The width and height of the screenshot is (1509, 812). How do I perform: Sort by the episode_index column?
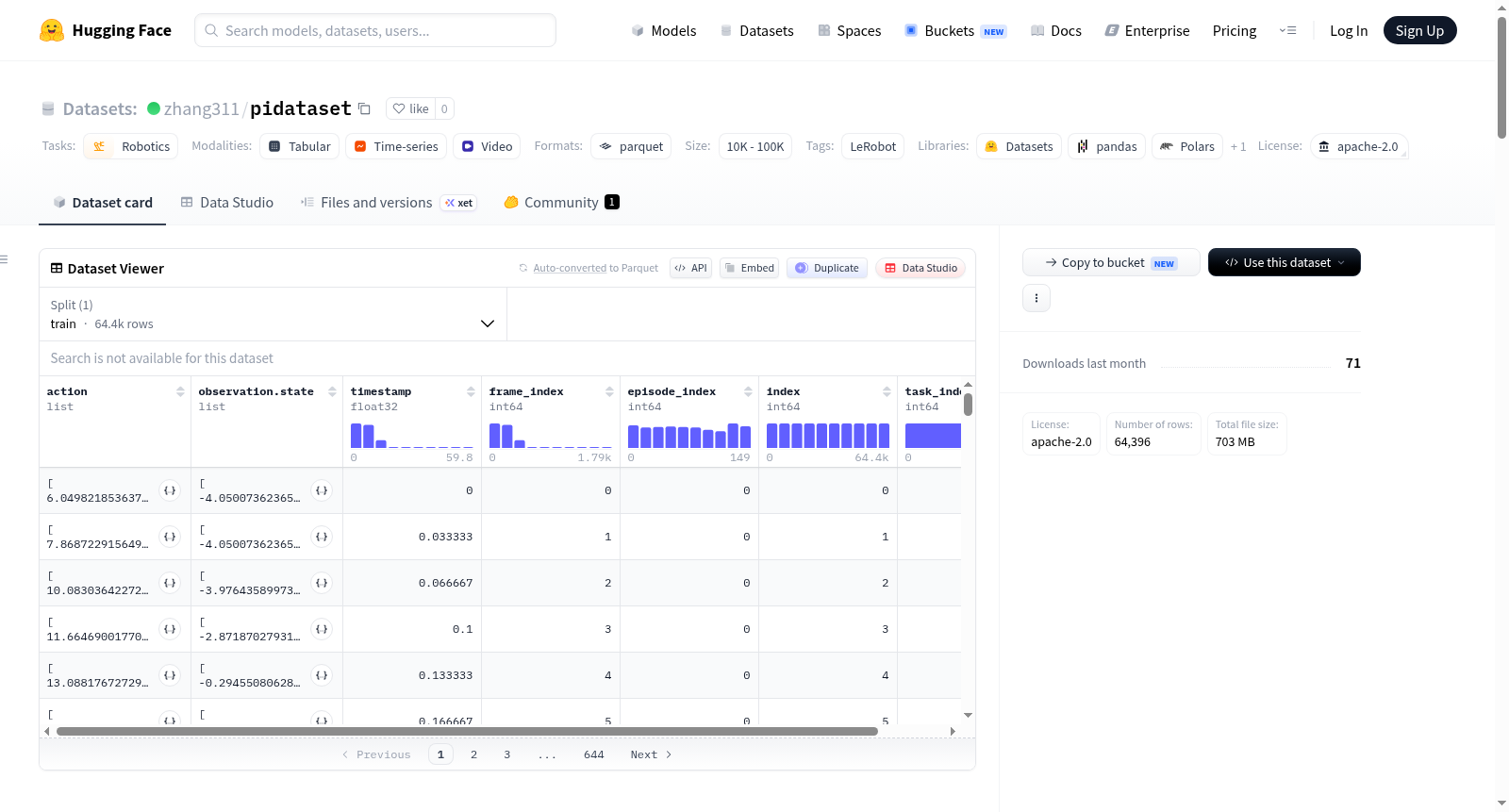pyautogui.click(x=748, y=391)
